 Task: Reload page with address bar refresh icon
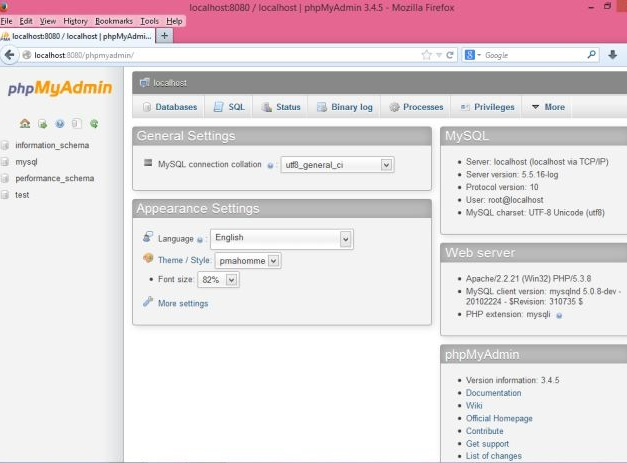click(450, 55)
